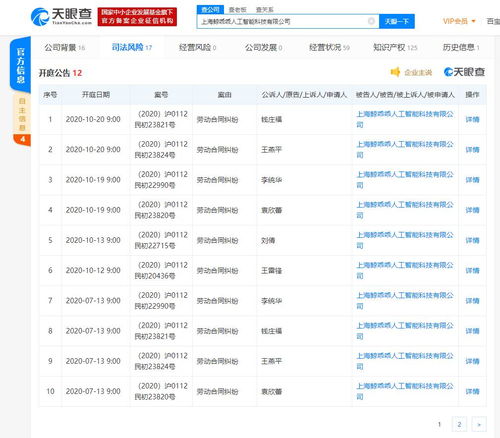Open 详情 for row 4
This screenshot has width=500, height=438.
click(472, 210)
